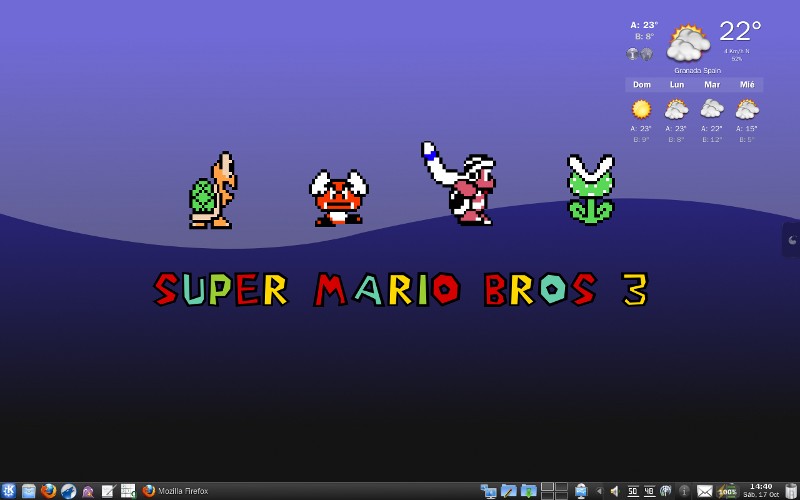Open the folder with pencil icon

(509, 491)
